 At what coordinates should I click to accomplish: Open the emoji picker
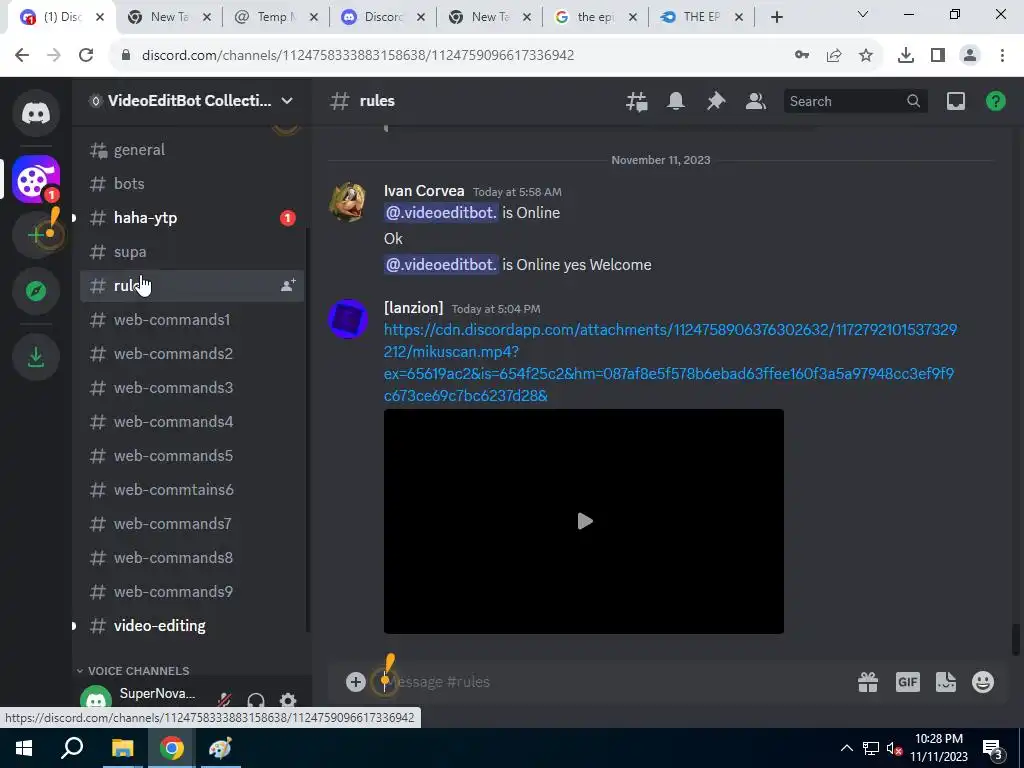pos(983,682)
